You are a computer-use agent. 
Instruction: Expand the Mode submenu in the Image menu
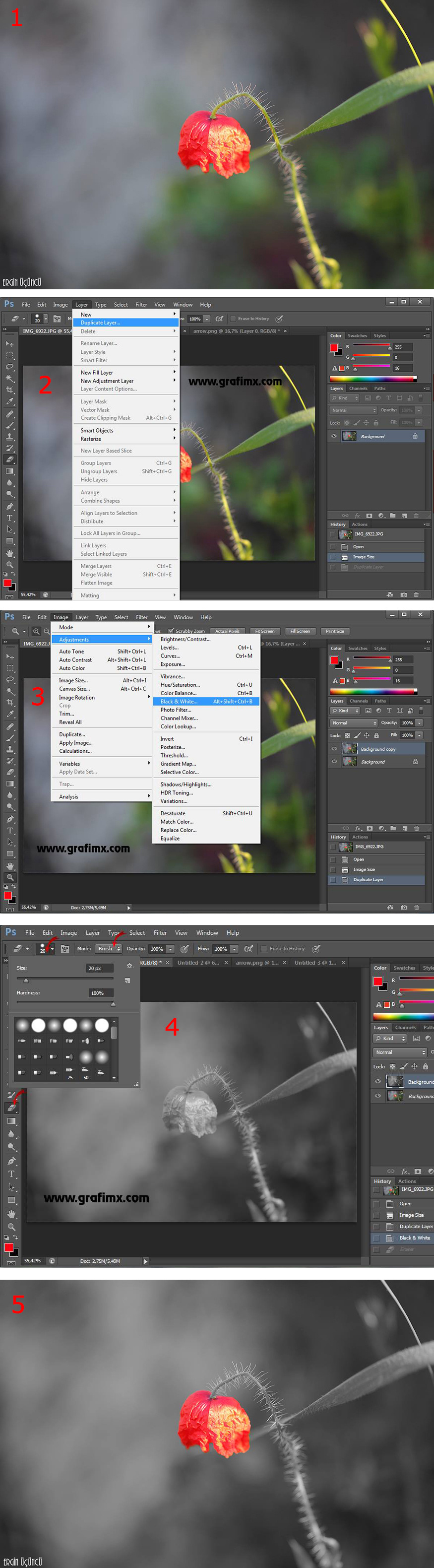coord(103,627)
